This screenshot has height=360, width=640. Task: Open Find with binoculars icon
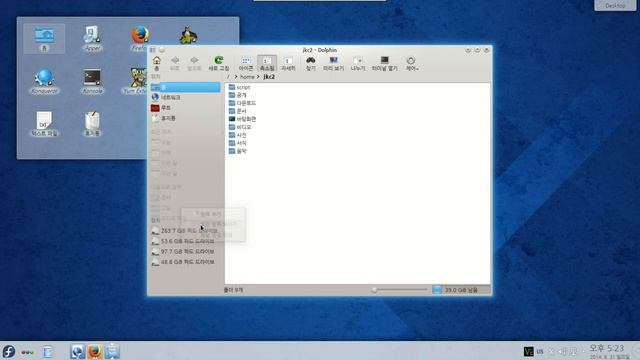tap(311, 63)
